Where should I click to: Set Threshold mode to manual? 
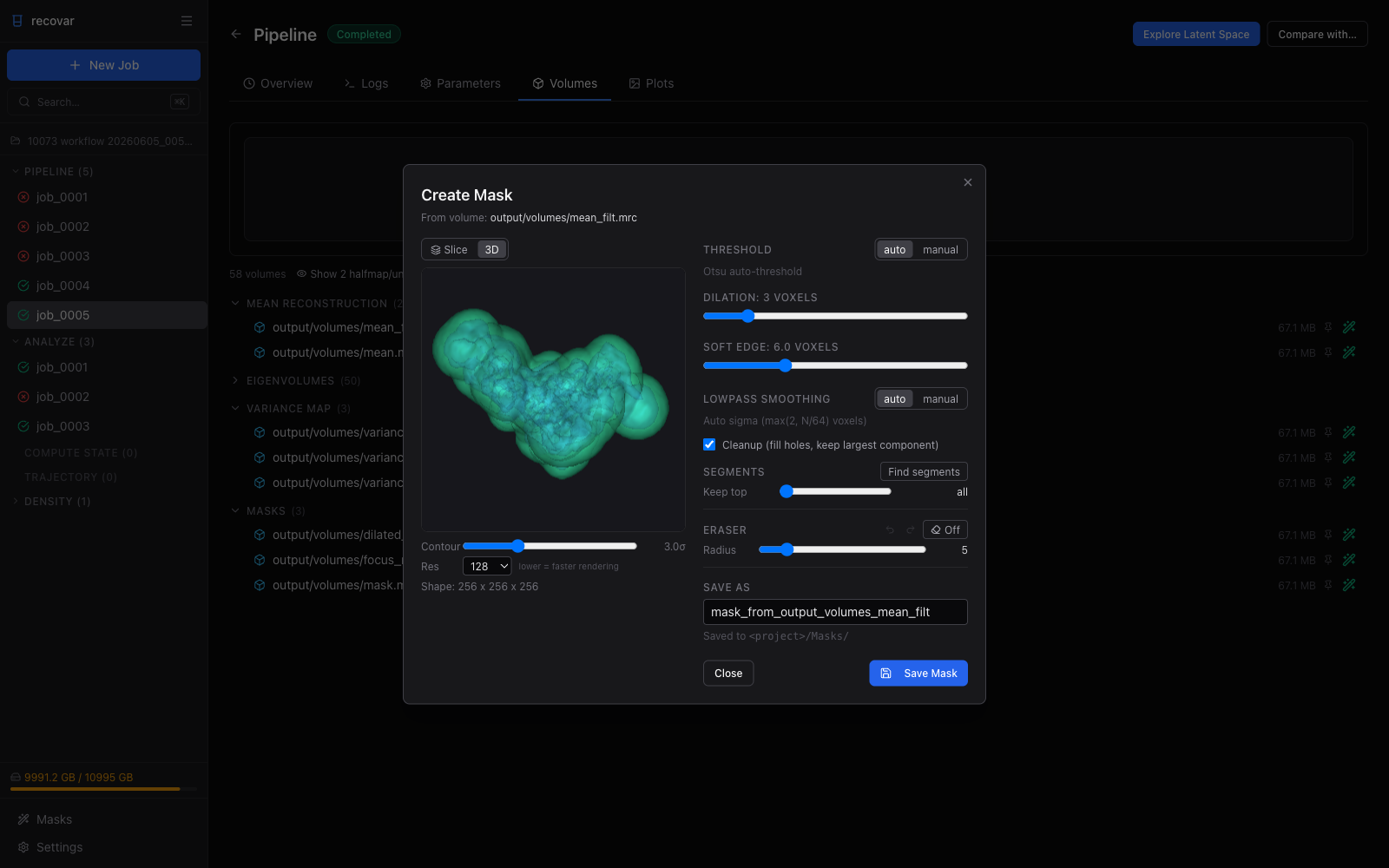940,250
